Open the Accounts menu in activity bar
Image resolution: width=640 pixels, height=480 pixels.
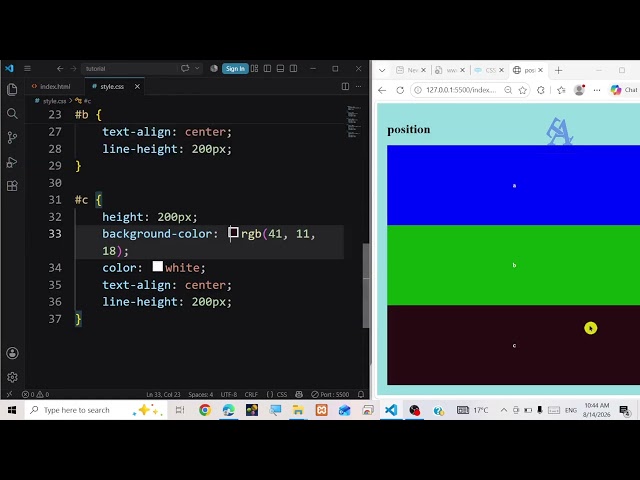(x=12, y=353)
